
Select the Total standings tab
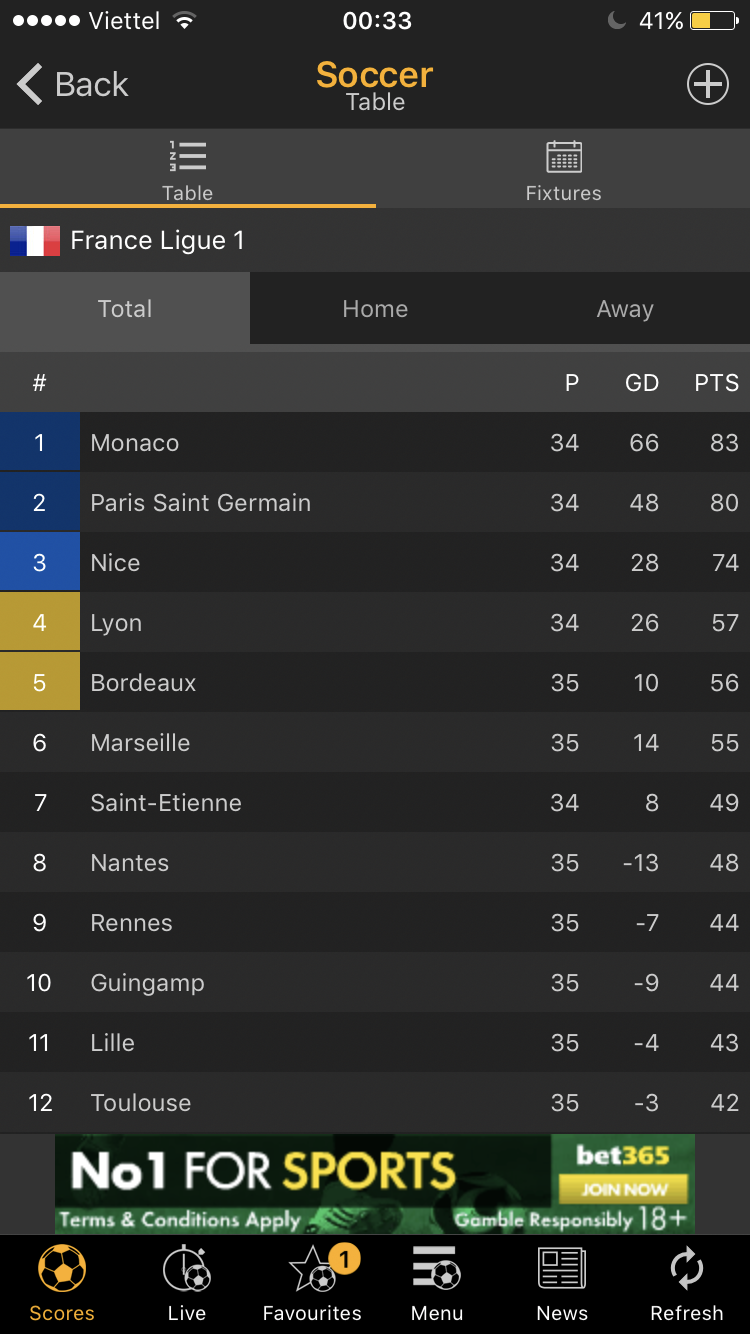click(125, 309)
